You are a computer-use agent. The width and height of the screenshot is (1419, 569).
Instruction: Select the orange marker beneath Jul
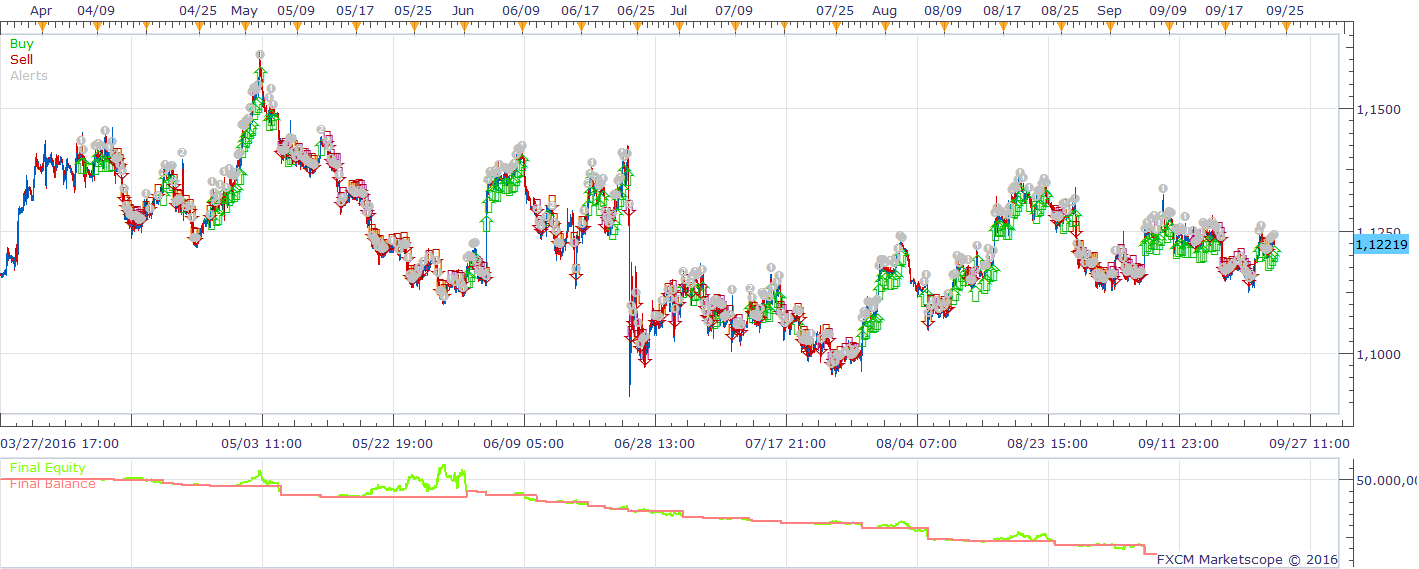point(679,26)
